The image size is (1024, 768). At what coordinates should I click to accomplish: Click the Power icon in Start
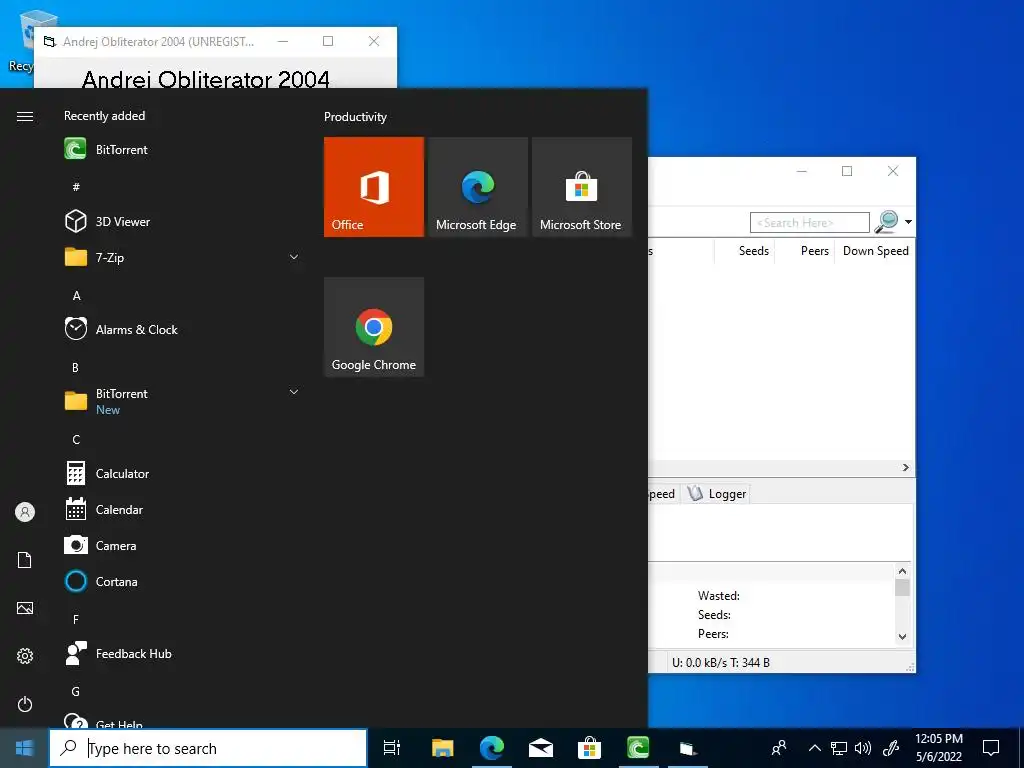click(x=25, y=704)
